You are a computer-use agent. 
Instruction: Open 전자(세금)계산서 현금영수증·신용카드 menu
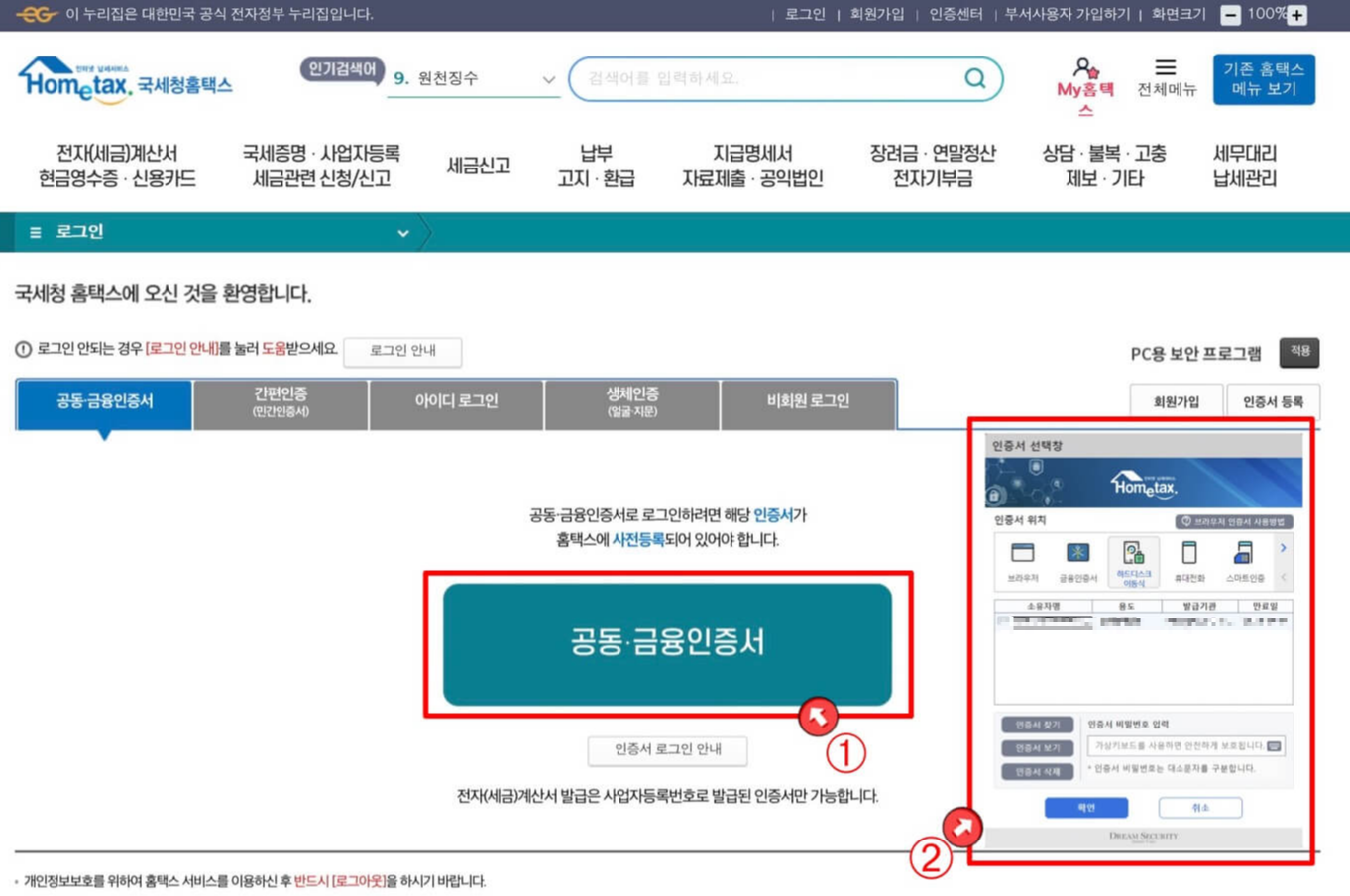tap(117, 166)
